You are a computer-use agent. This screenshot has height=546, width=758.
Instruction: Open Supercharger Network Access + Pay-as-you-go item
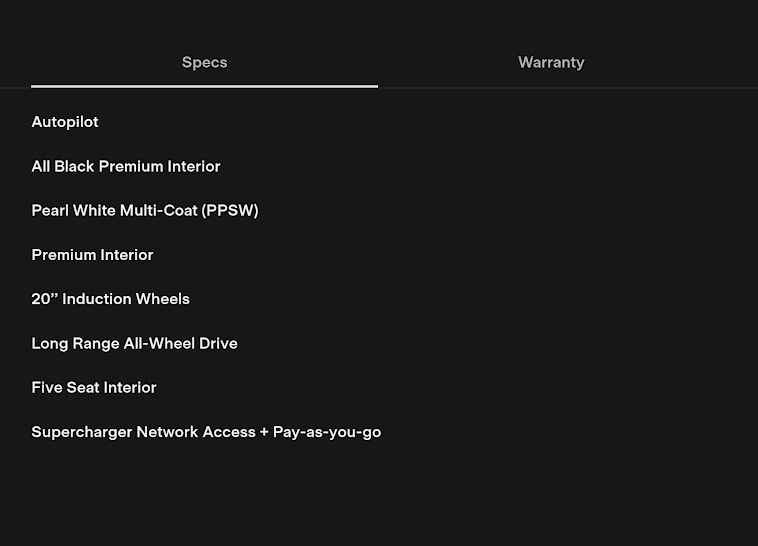point(206,432)
